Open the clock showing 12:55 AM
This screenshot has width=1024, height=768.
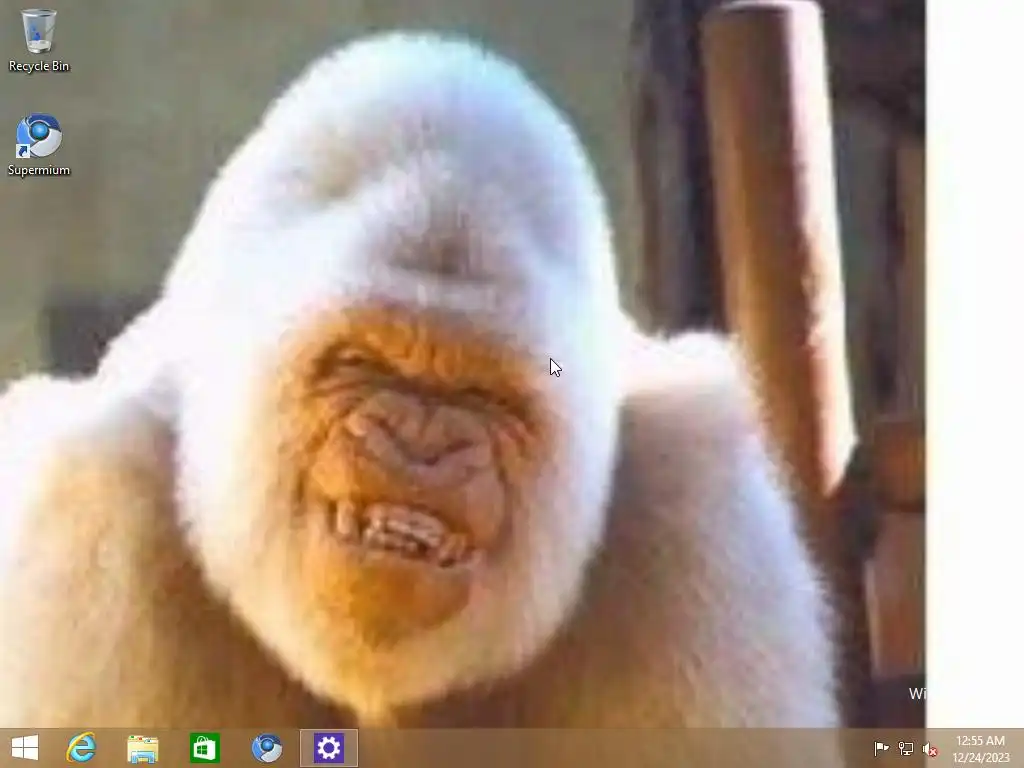tap(980, 748)
